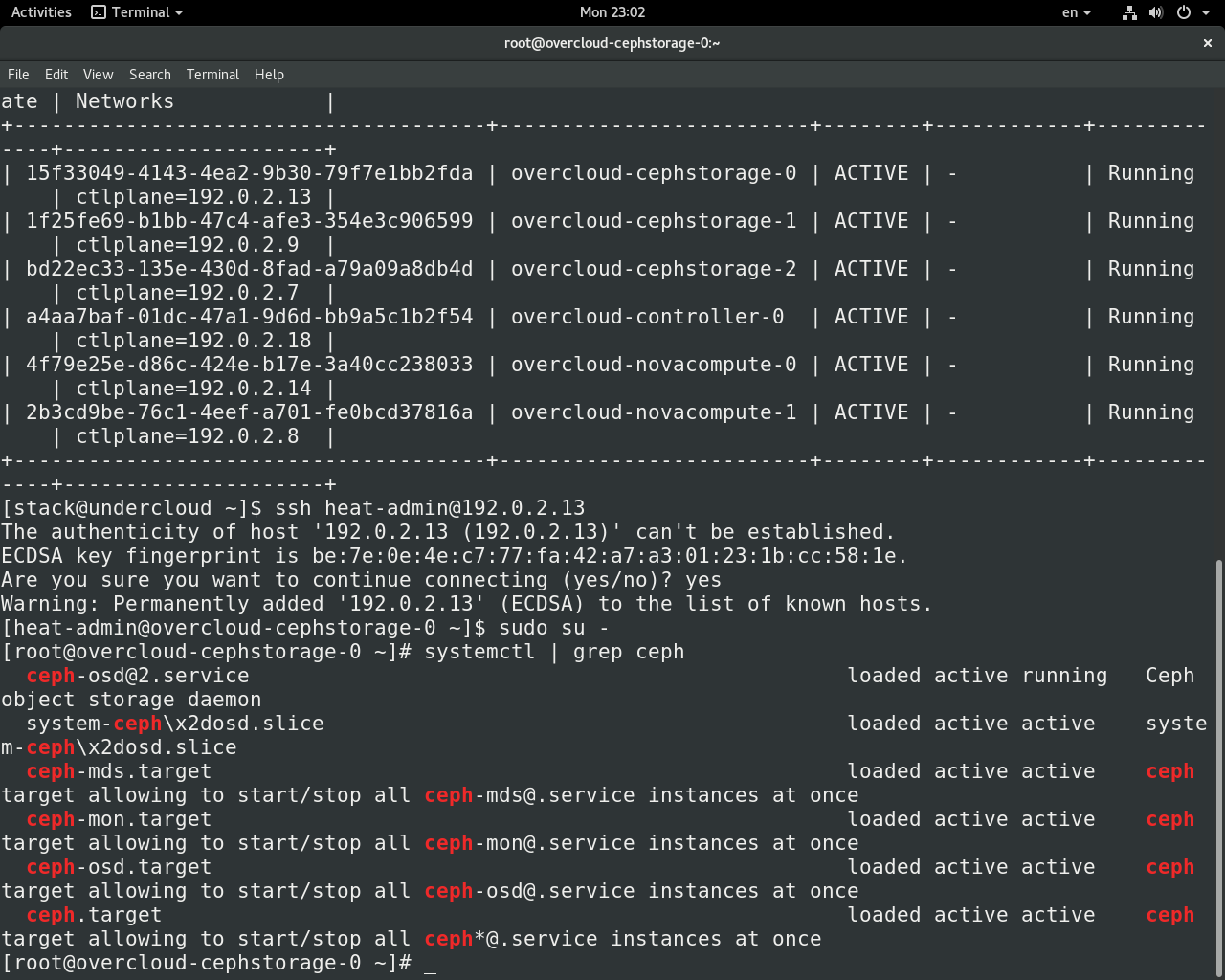Close the terminal window with the X
Screen dimensions: 1225x980
coord(1208,43)
